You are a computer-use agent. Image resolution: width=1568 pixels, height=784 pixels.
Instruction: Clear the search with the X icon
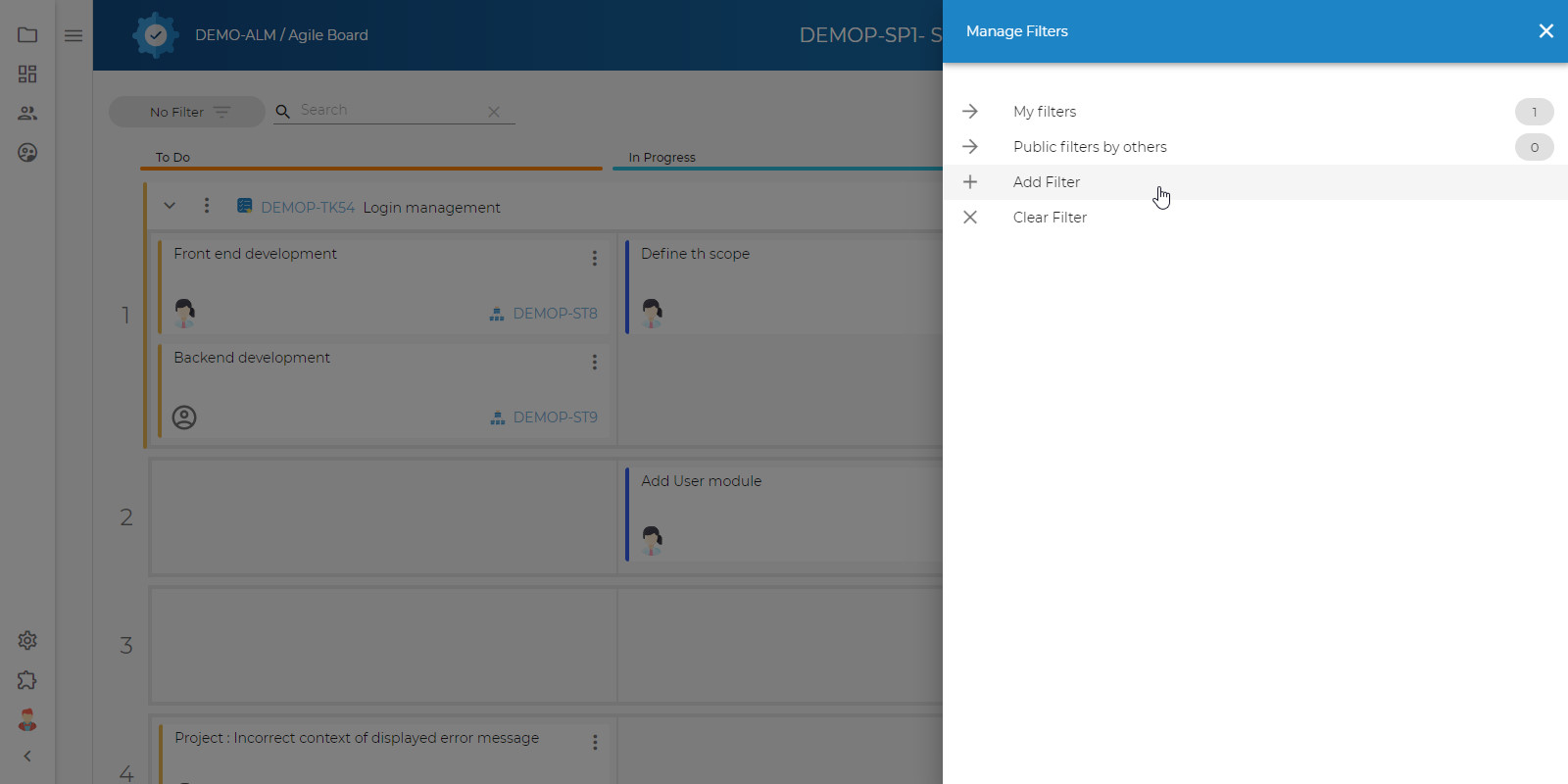tap(494, 112)
